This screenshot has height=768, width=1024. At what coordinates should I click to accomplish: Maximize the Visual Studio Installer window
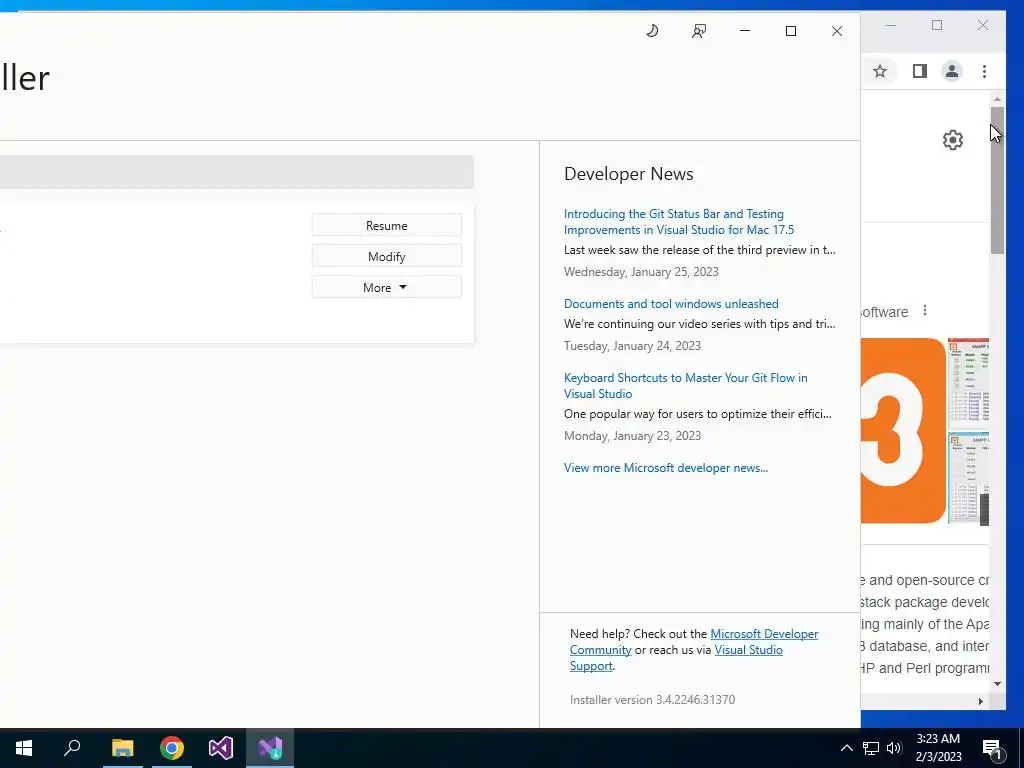791,31
